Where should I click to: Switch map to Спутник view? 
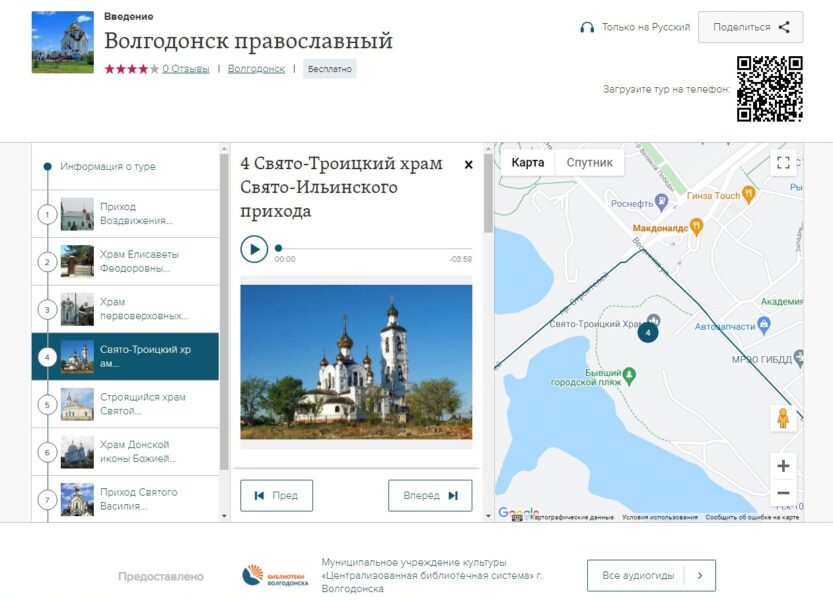[x=590, y=163]
